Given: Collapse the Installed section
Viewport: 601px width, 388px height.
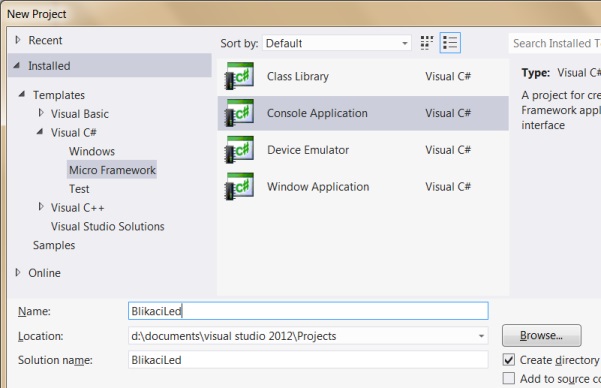Looking at the screenshot, I should [17, 66].
